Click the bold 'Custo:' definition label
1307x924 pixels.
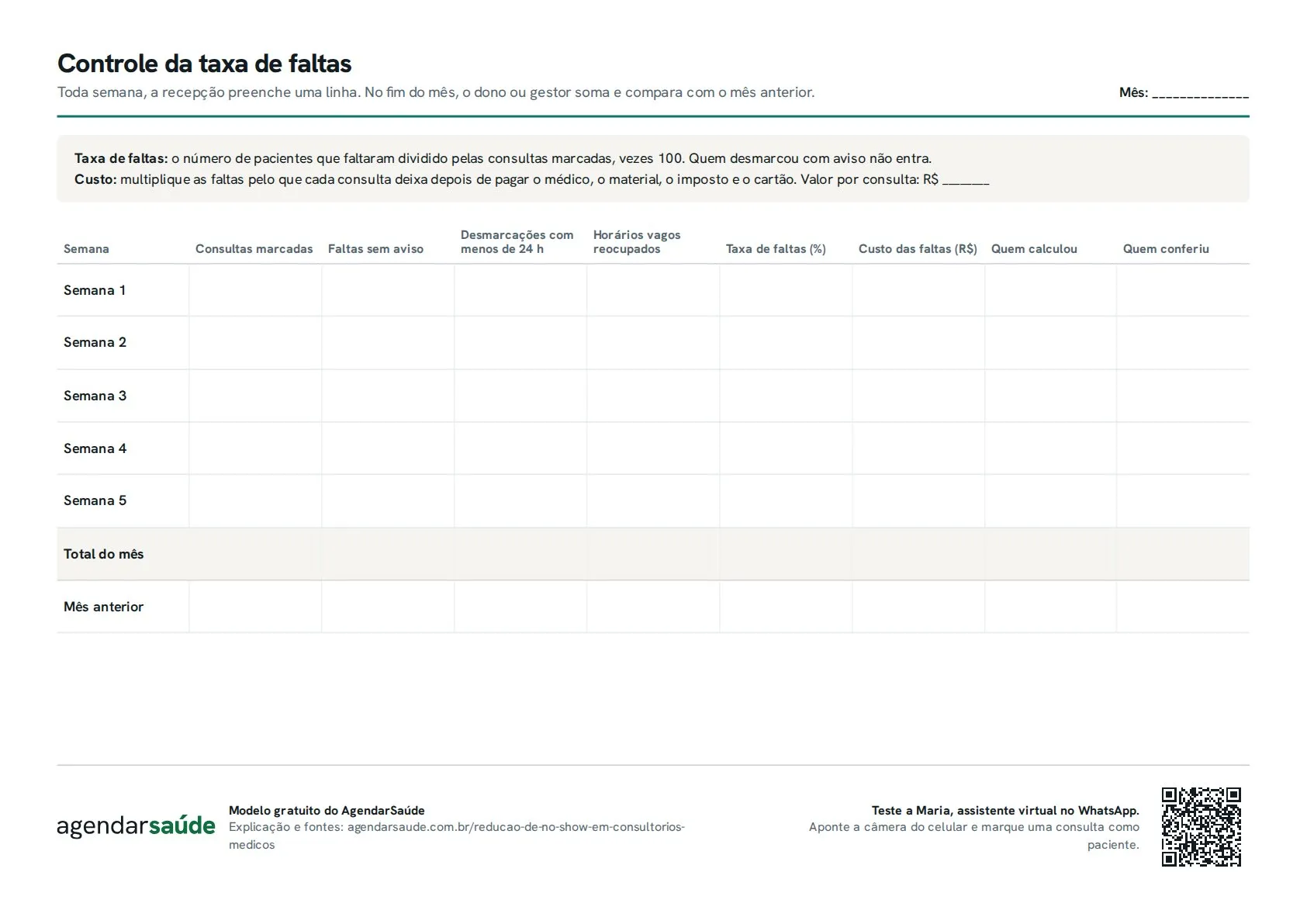click(95, 179)
